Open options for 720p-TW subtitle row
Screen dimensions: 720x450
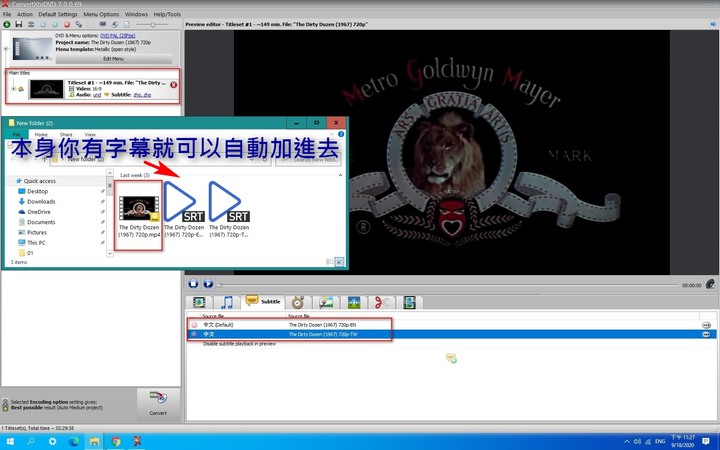(x=706, y=334)
